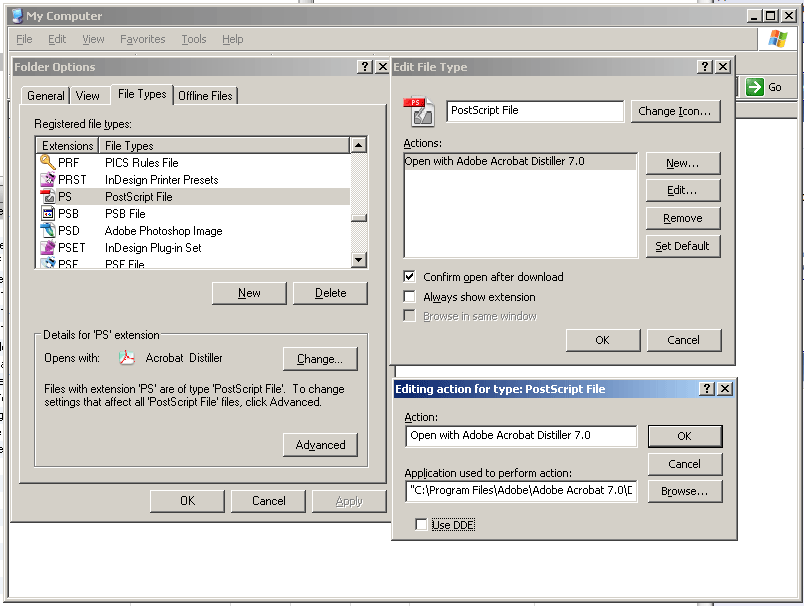Click the PSB file type icon
Viewport: 804px width, 606px height.
click(x=48, y=213)
